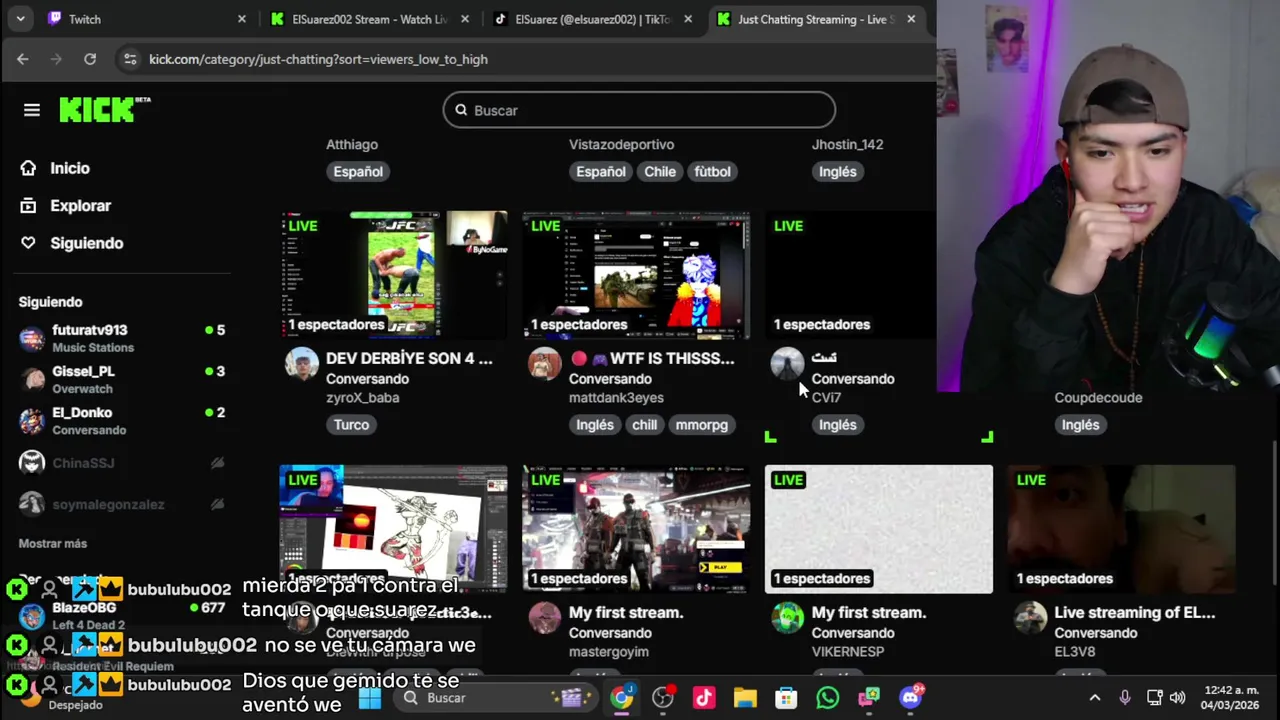Screen dimensions: 1280x720
Task: Click the Windows taskbar Buscar box
Action: [495, 698]
